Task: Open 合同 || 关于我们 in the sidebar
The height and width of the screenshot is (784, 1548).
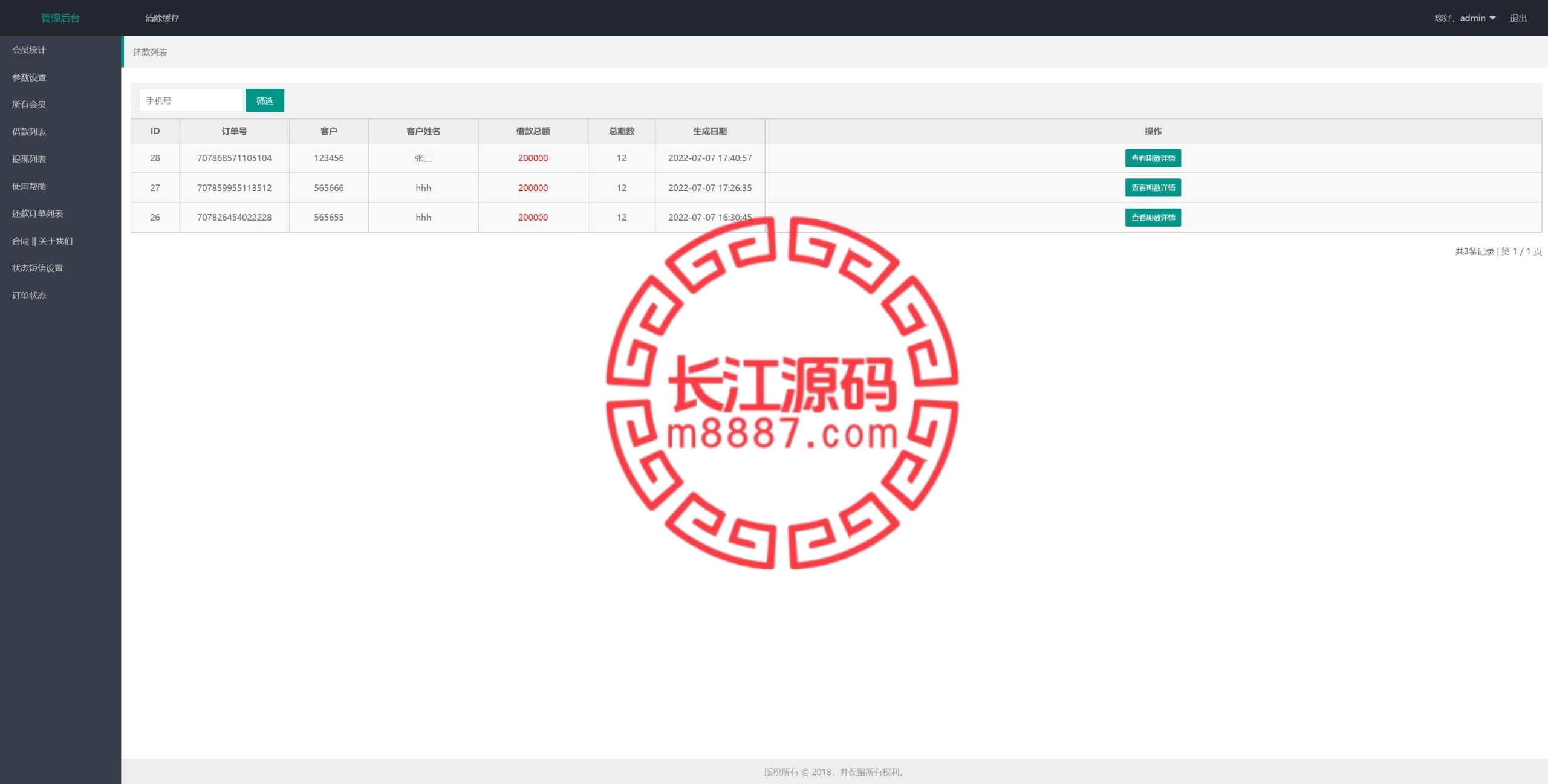Action: [42, 241]
